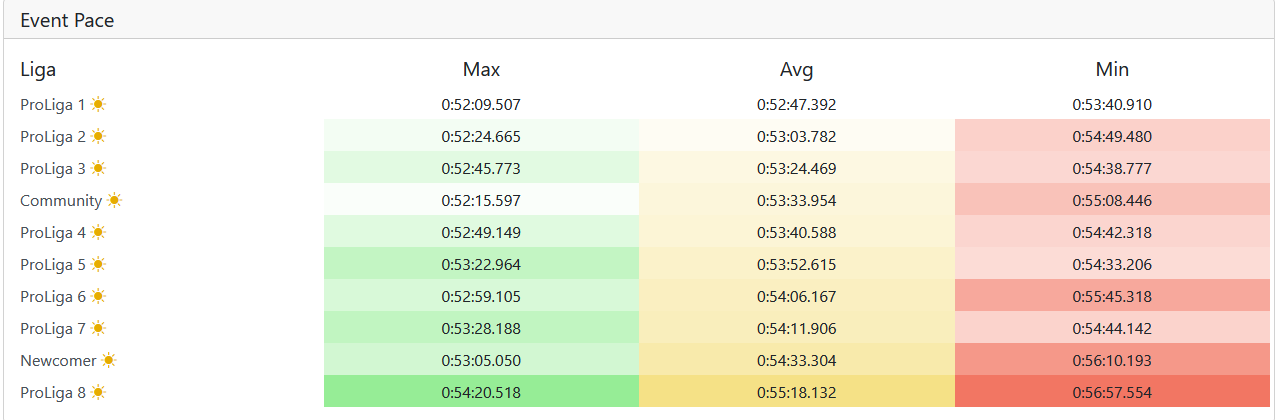
Task: Click the sun icon next to ProLiga 8
Action: point(98,392)
